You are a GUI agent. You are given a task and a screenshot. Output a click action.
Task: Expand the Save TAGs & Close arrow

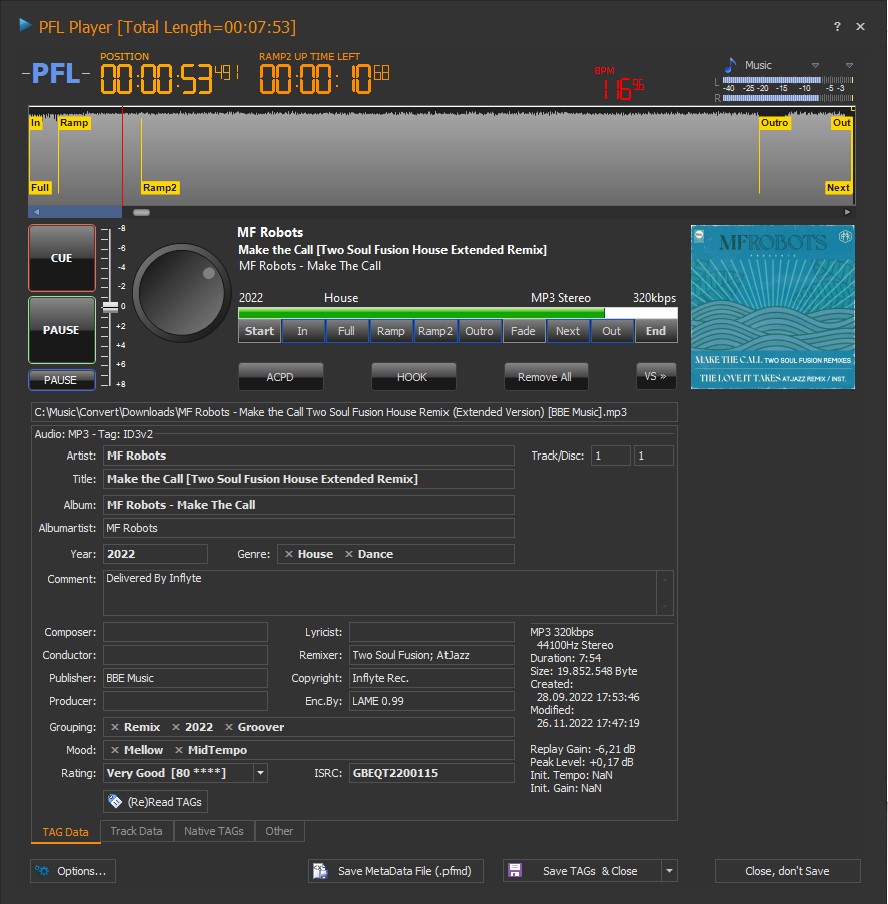670,871
